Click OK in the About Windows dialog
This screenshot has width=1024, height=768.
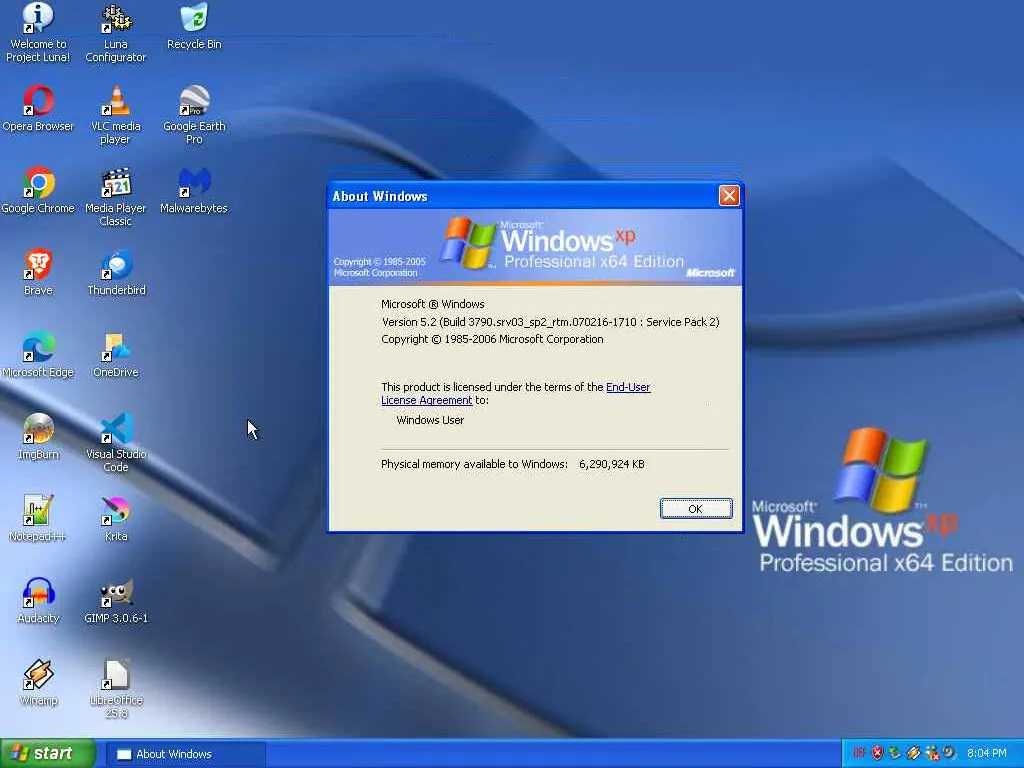[x=696, y=509]
